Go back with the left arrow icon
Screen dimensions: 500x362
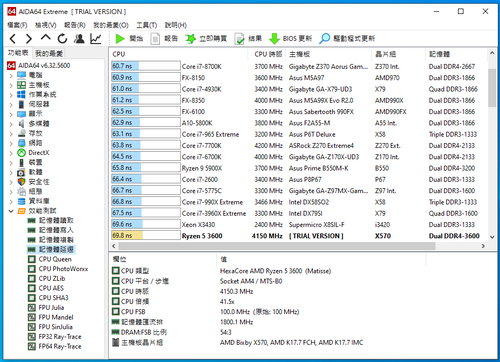pyautogui.click(x=13, y=39)
